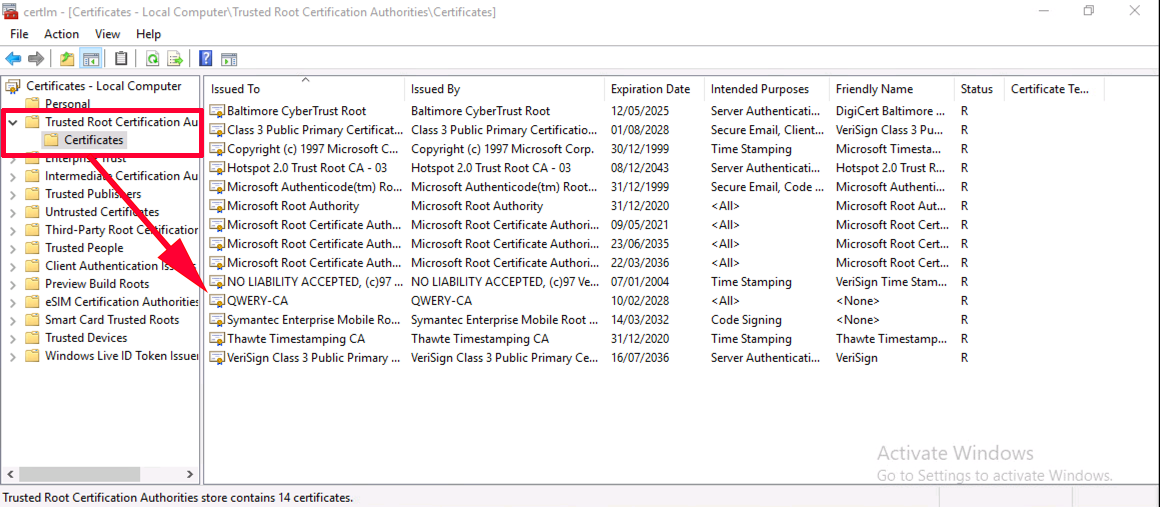Click left arrow of tree horizontal scrollbar

[x=10, y=474]
